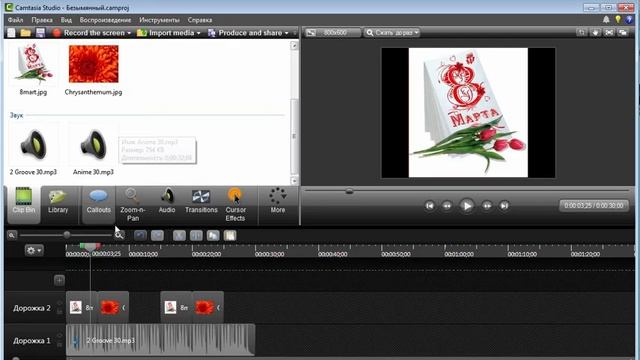Expand the Record the screen dropdown arrow
Screen dimensions: 640x360
click(x=129, y=33)
